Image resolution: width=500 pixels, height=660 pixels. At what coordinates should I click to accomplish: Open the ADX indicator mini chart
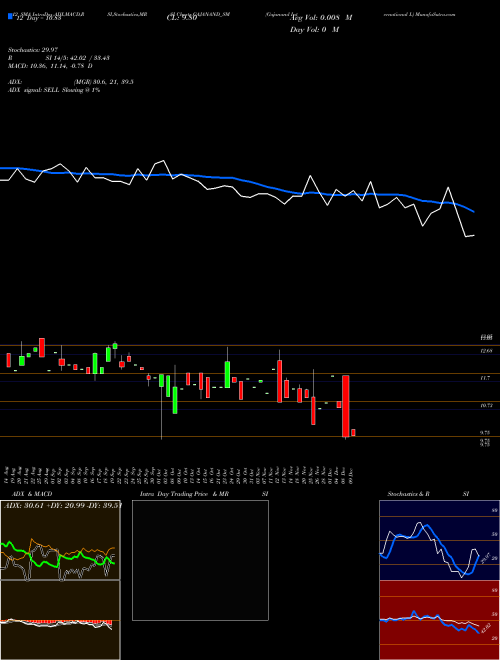tap(60, 540)
